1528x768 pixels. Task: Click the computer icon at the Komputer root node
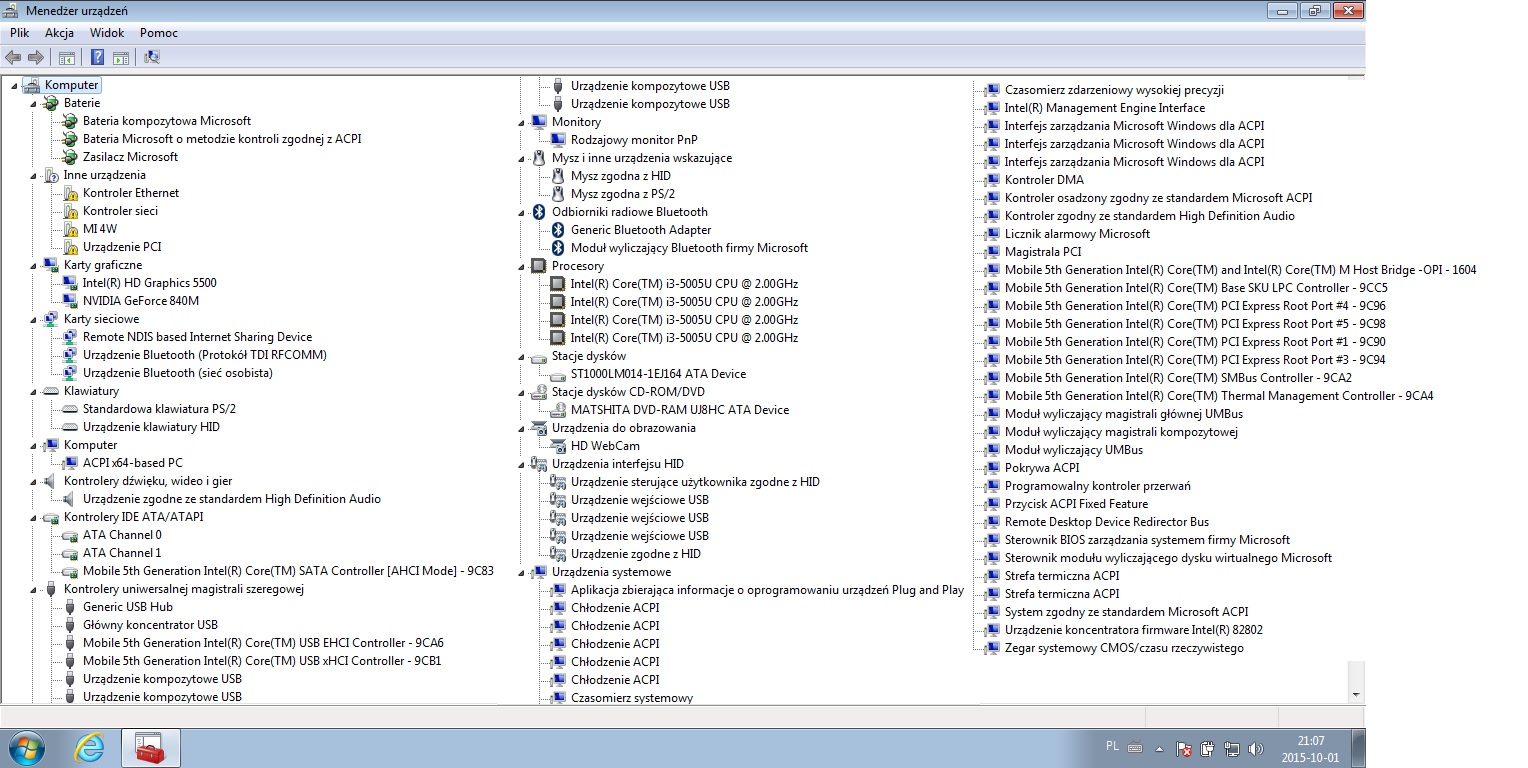click(x=31, y=85)
